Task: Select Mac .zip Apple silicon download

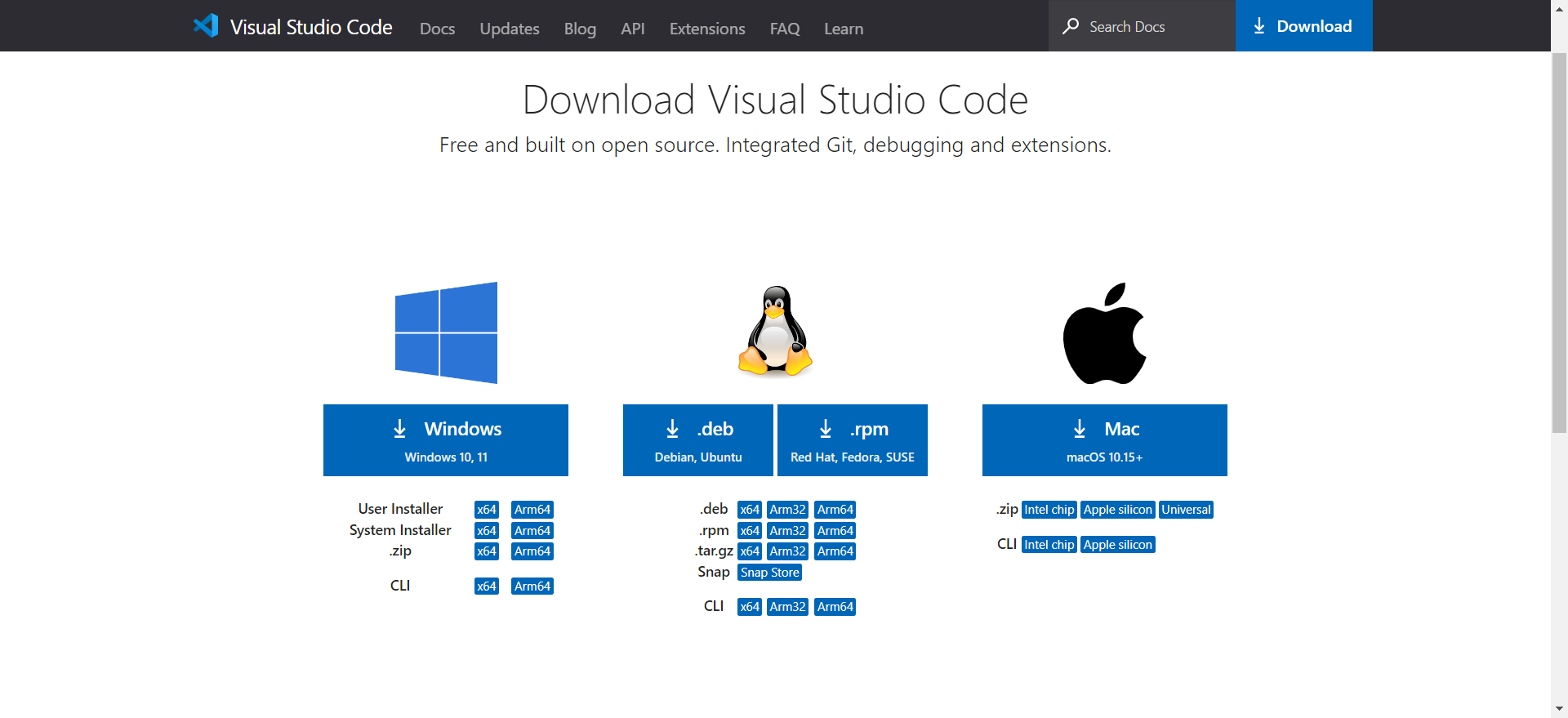Action: tap(1118, 510)
